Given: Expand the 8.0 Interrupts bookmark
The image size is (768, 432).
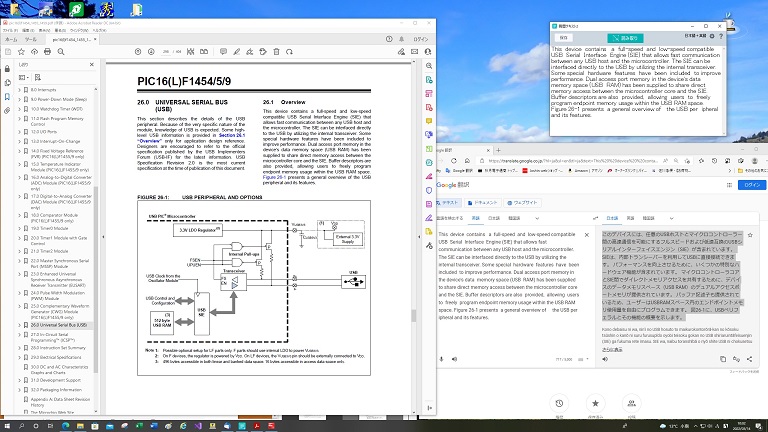Looking at the screenshot, I should [x=20, y=90].
